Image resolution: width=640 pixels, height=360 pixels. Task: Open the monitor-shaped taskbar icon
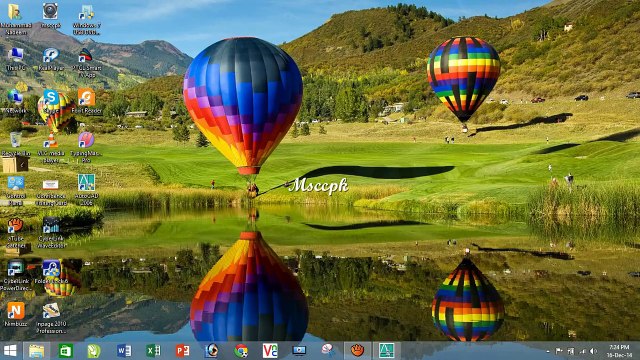point(299,351)
